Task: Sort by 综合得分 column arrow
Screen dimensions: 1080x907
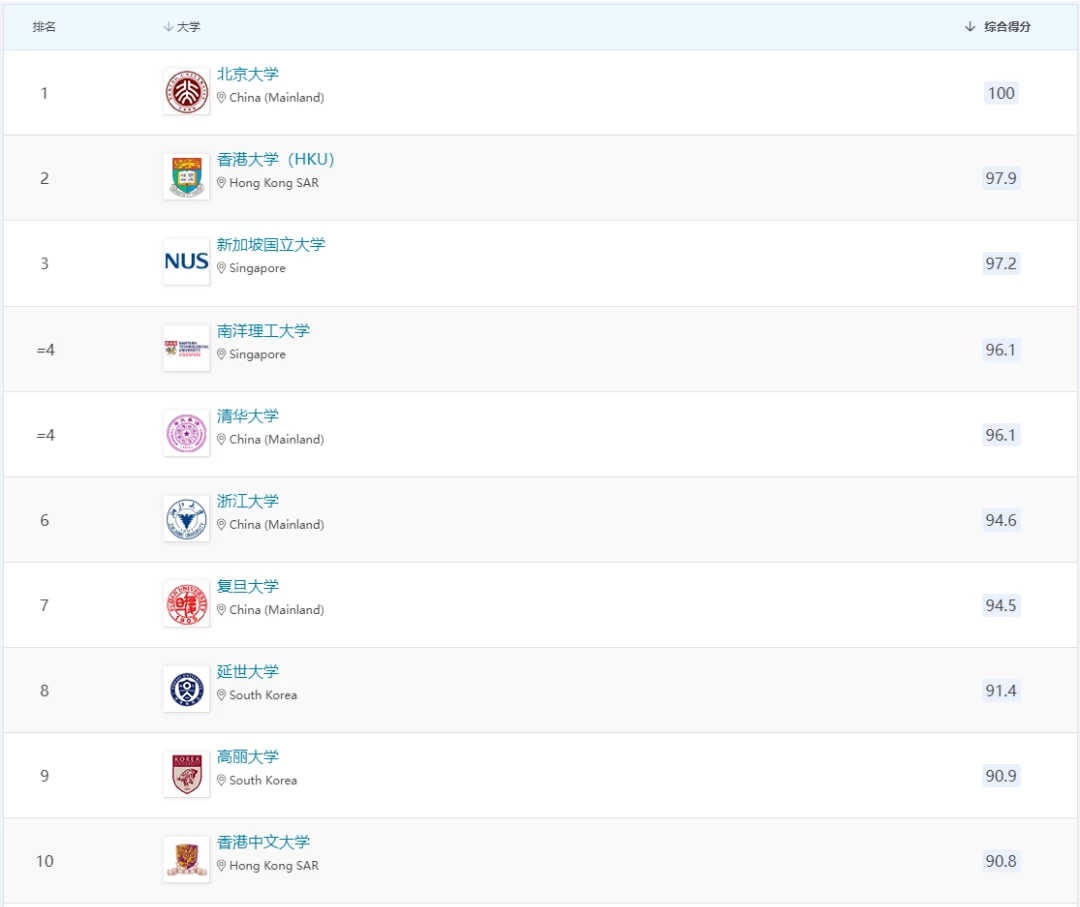Action: [970, 26]
